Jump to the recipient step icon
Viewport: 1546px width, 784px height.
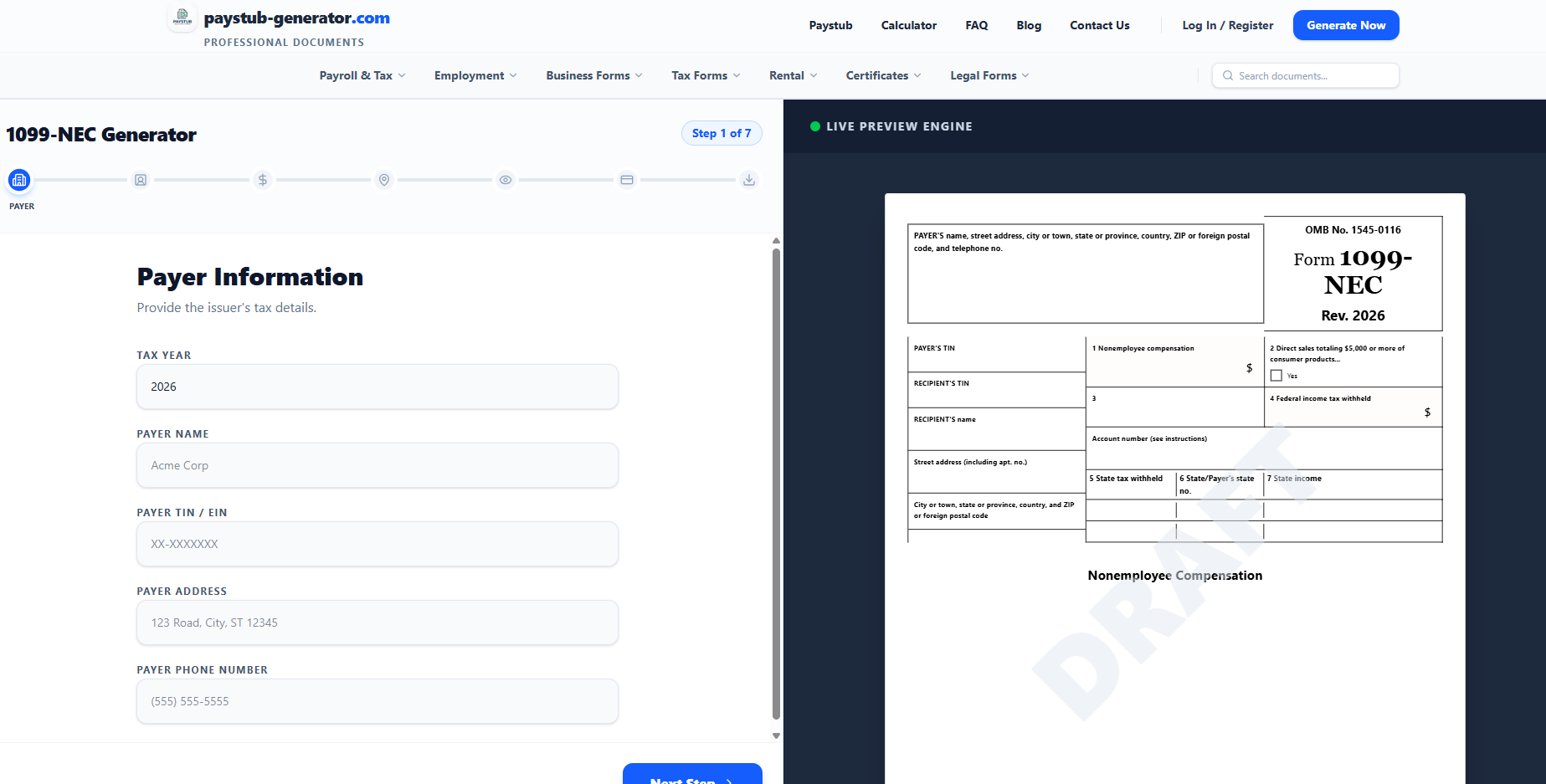141,180
